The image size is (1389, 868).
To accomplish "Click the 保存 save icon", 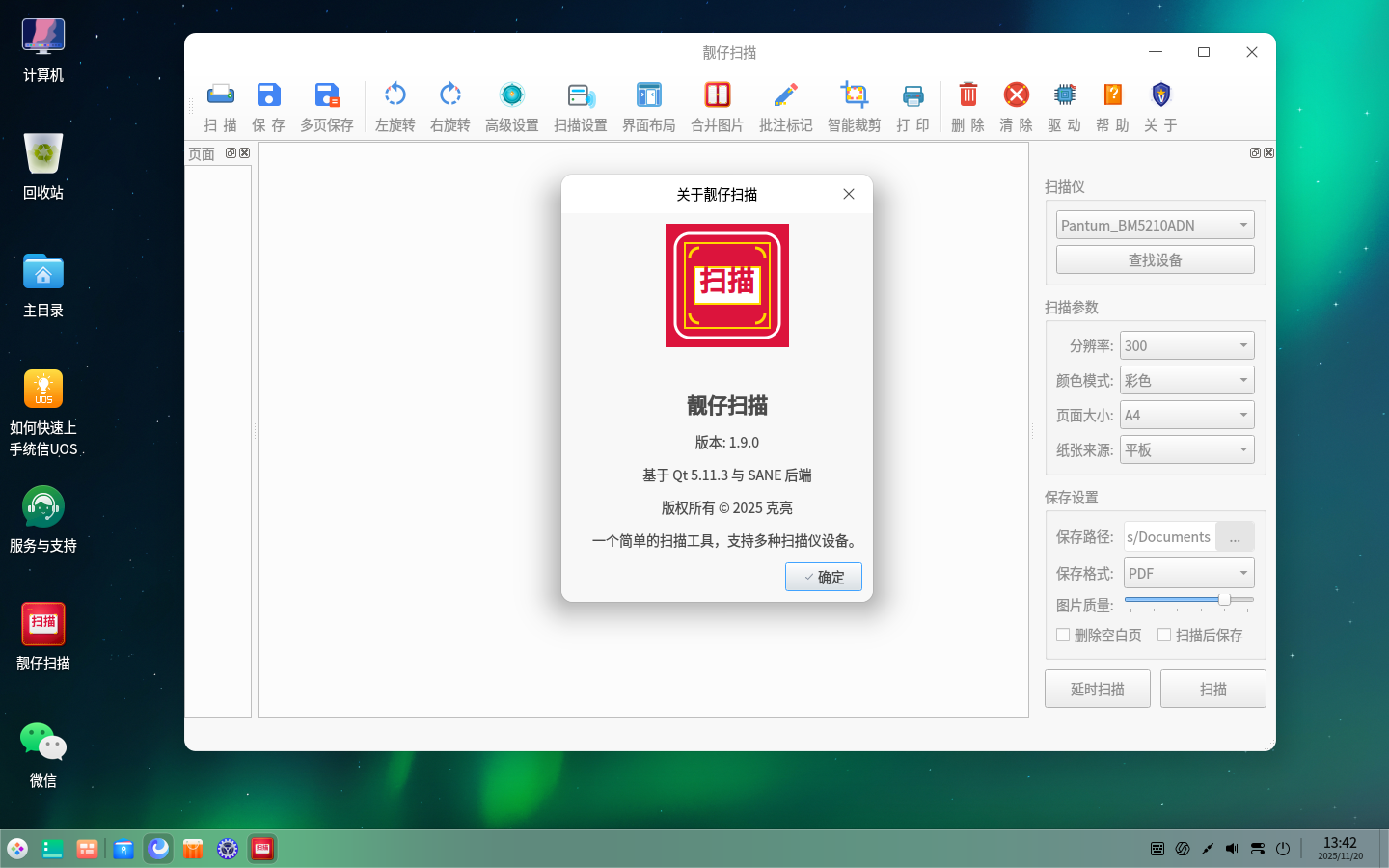I will [x=268, y=95].
